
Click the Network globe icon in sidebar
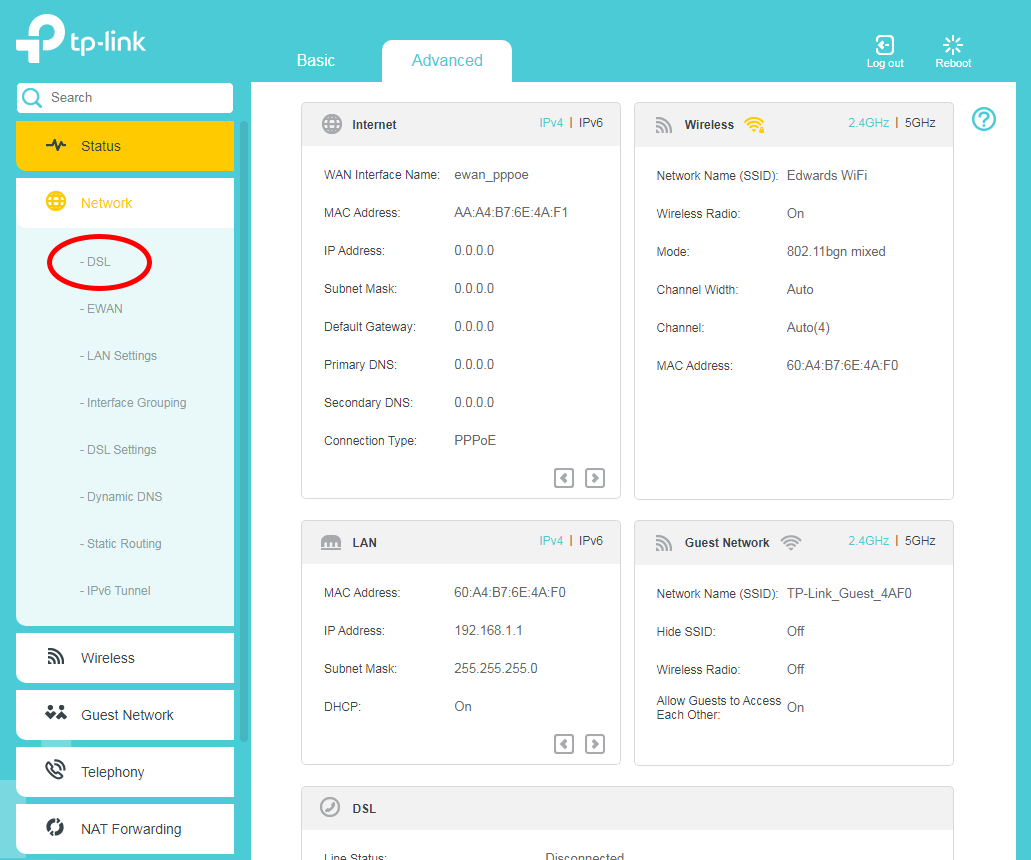pyautogui.click(x=56, y=201)
